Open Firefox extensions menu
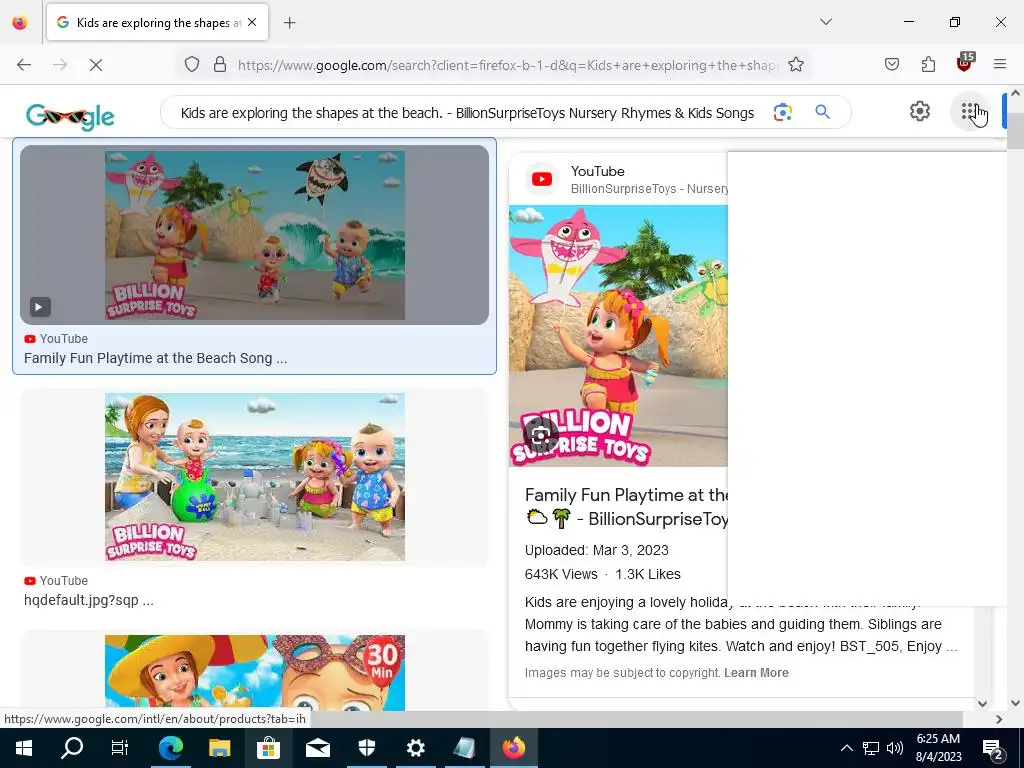This screenshot has width=1024, height=768. click(x=928, y=64)
